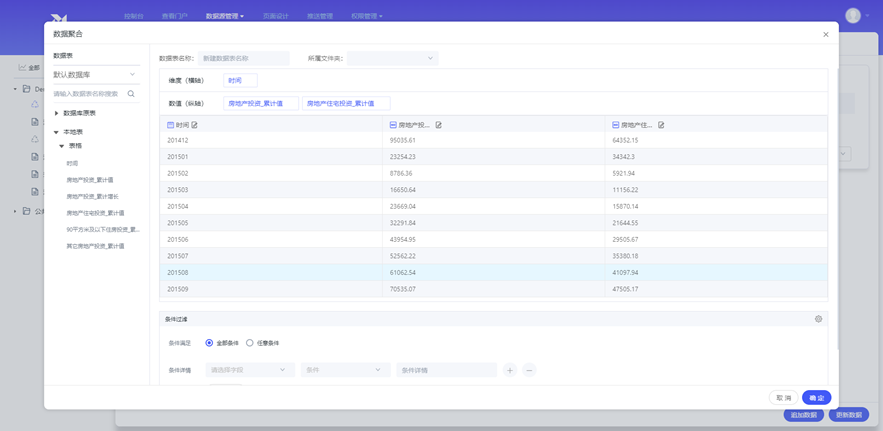Viewport: 883px width, 431px height.
Task: Open the 条件过滤 settings gear
Action: [x=818, y=319]
